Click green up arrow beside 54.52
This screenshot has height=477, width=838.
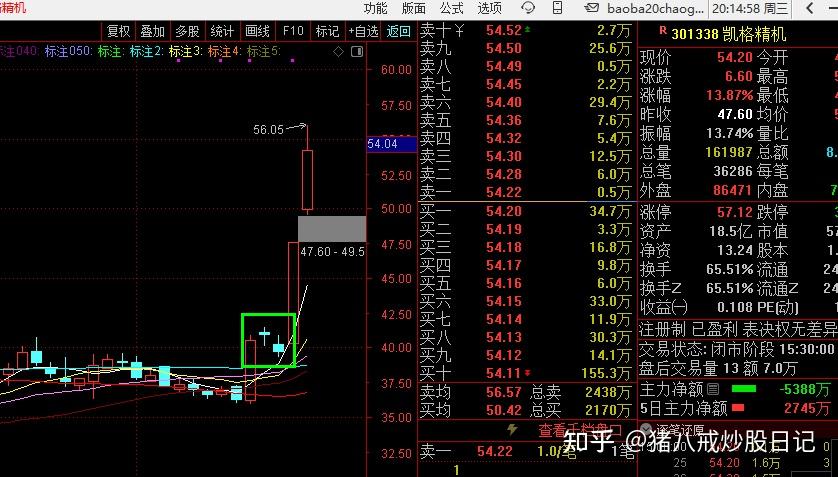(x=527, y=30)
